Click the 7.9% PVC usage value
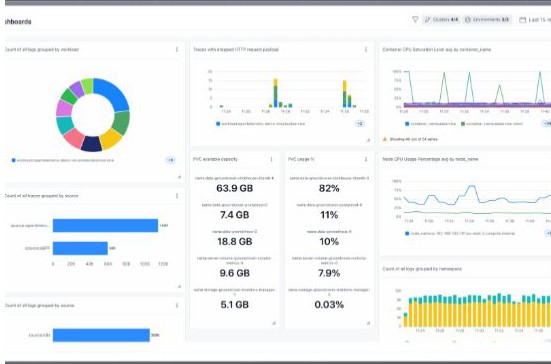 [x=329, y=273]
